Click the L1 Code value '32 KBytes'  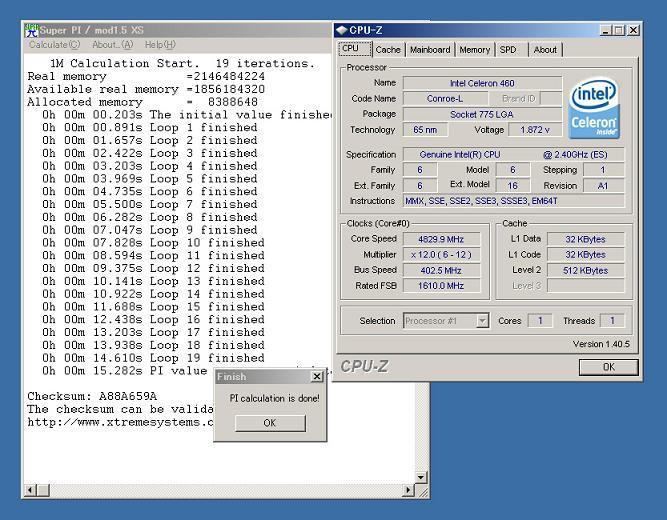pos(585,255)
